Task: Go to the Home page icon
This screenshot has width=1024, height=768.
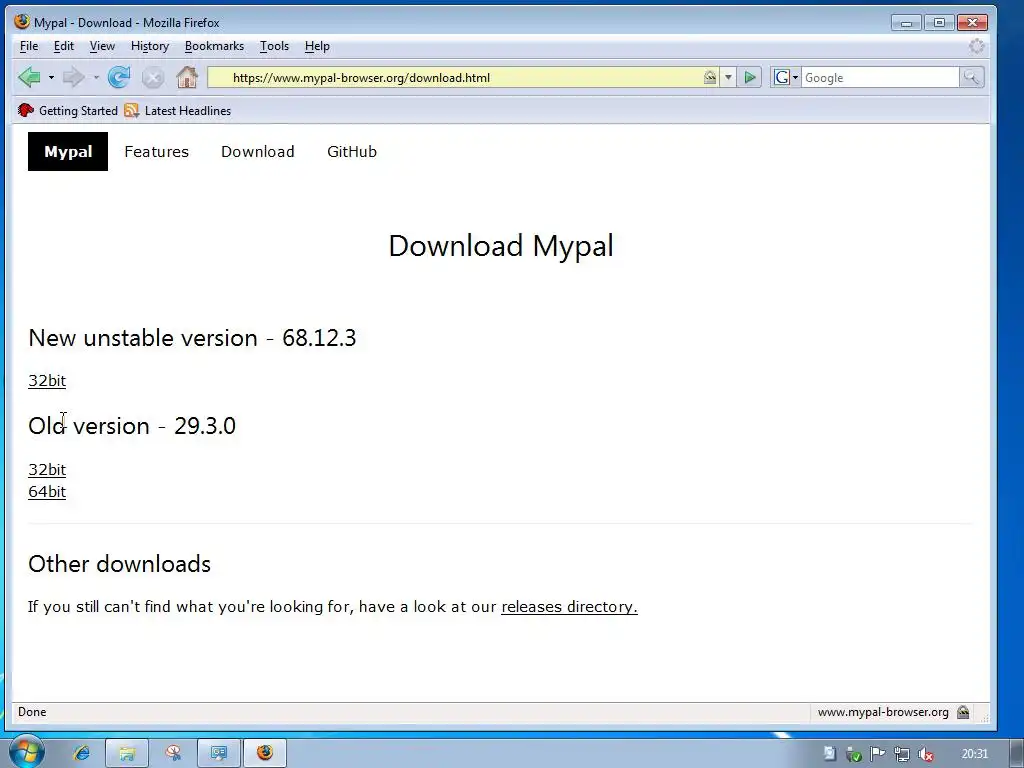Action: [187, 77]
